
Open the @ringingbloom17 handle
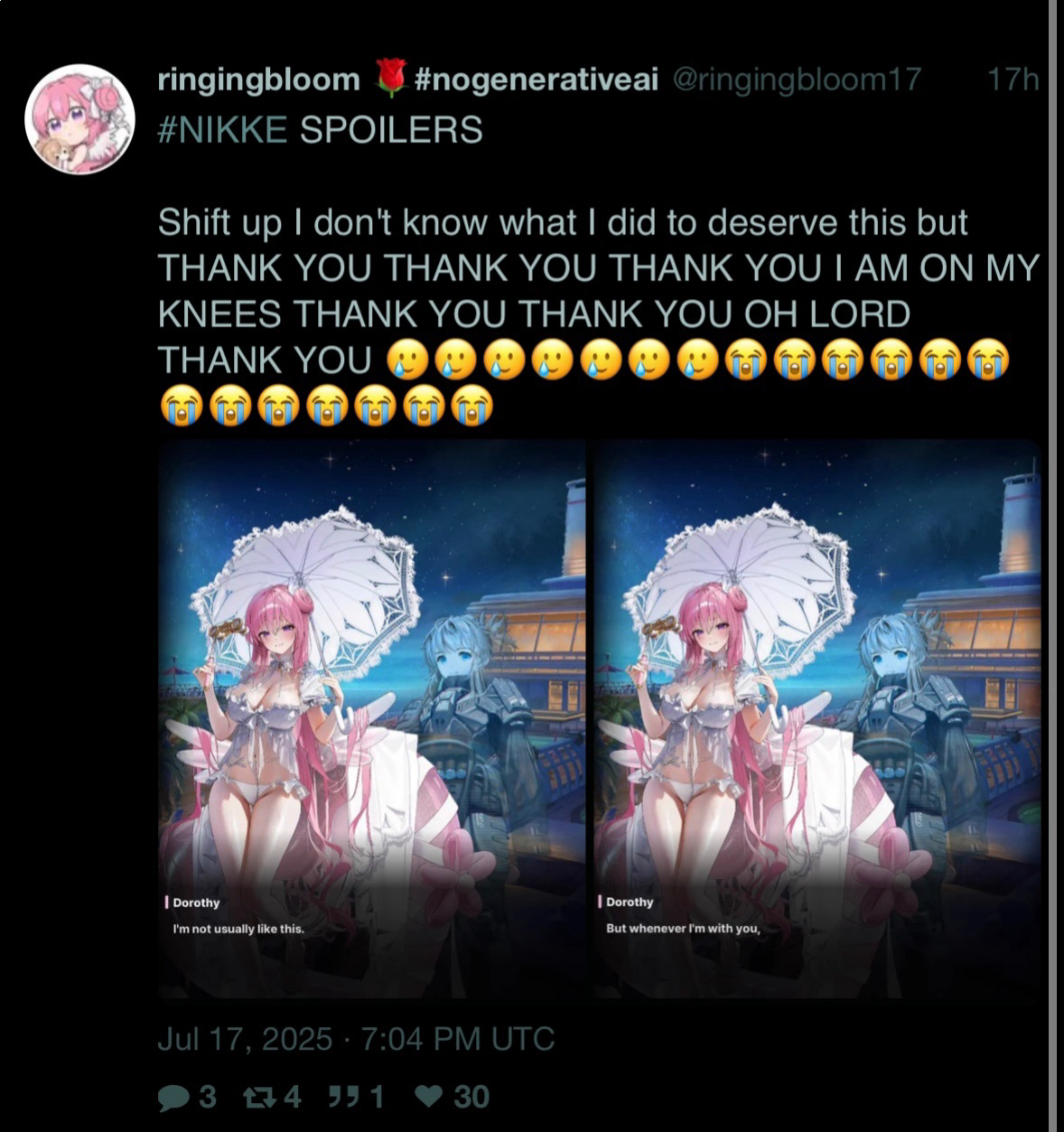(x=797, y=80)
